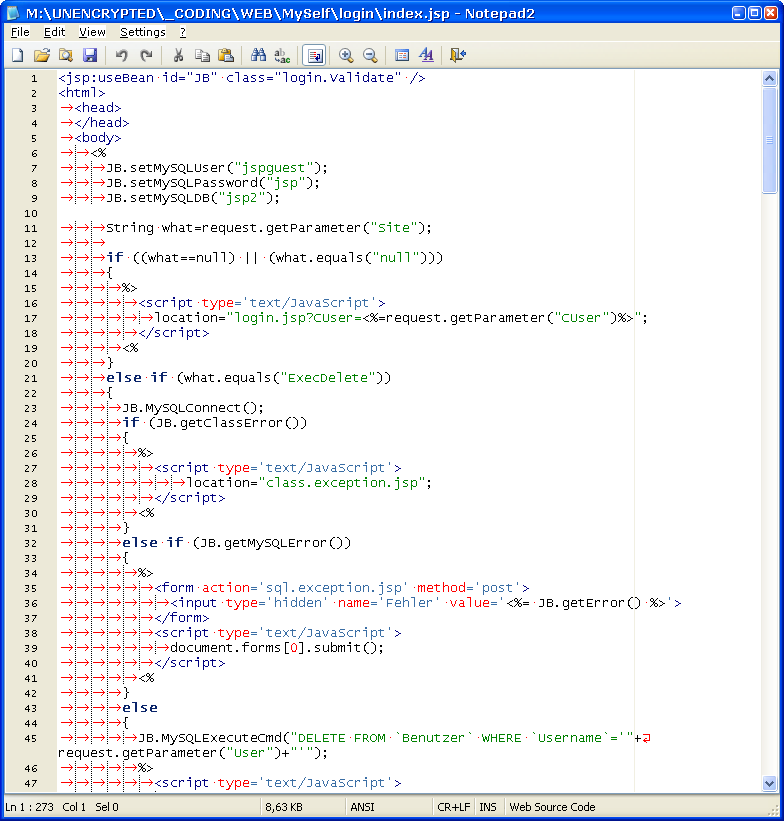Click the 'Ln 1 : 273' status bar field

(x=29, y=807)
